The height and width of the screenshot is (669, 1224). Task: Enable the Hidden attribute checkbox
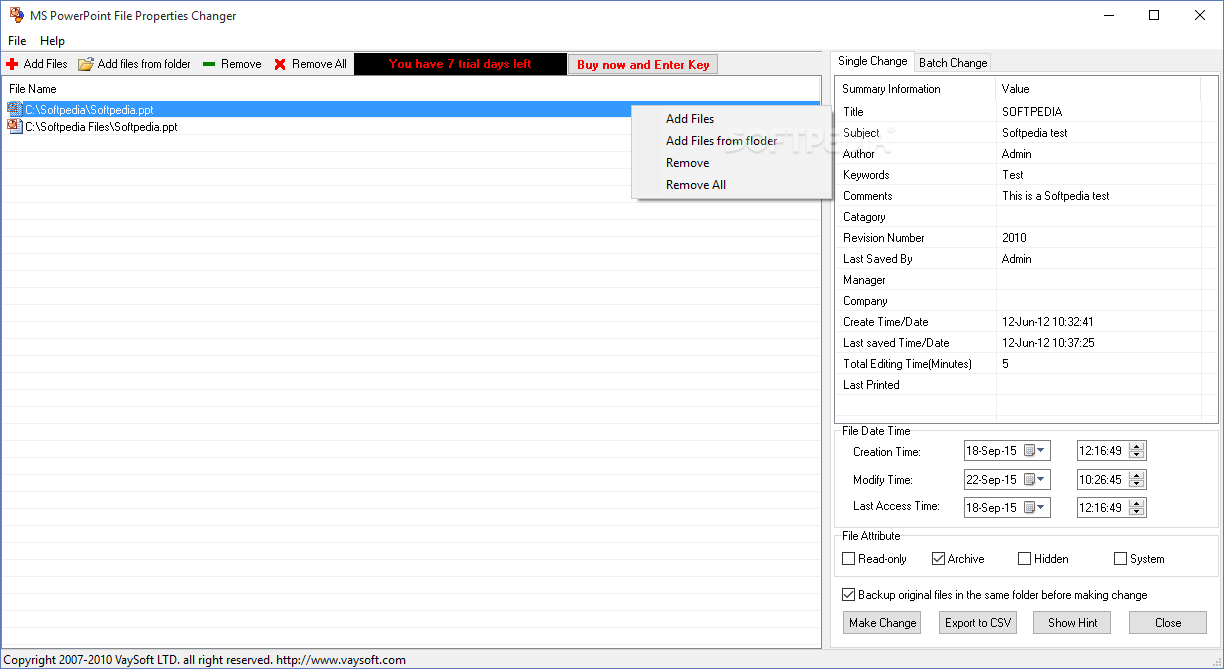[1024, 559]
